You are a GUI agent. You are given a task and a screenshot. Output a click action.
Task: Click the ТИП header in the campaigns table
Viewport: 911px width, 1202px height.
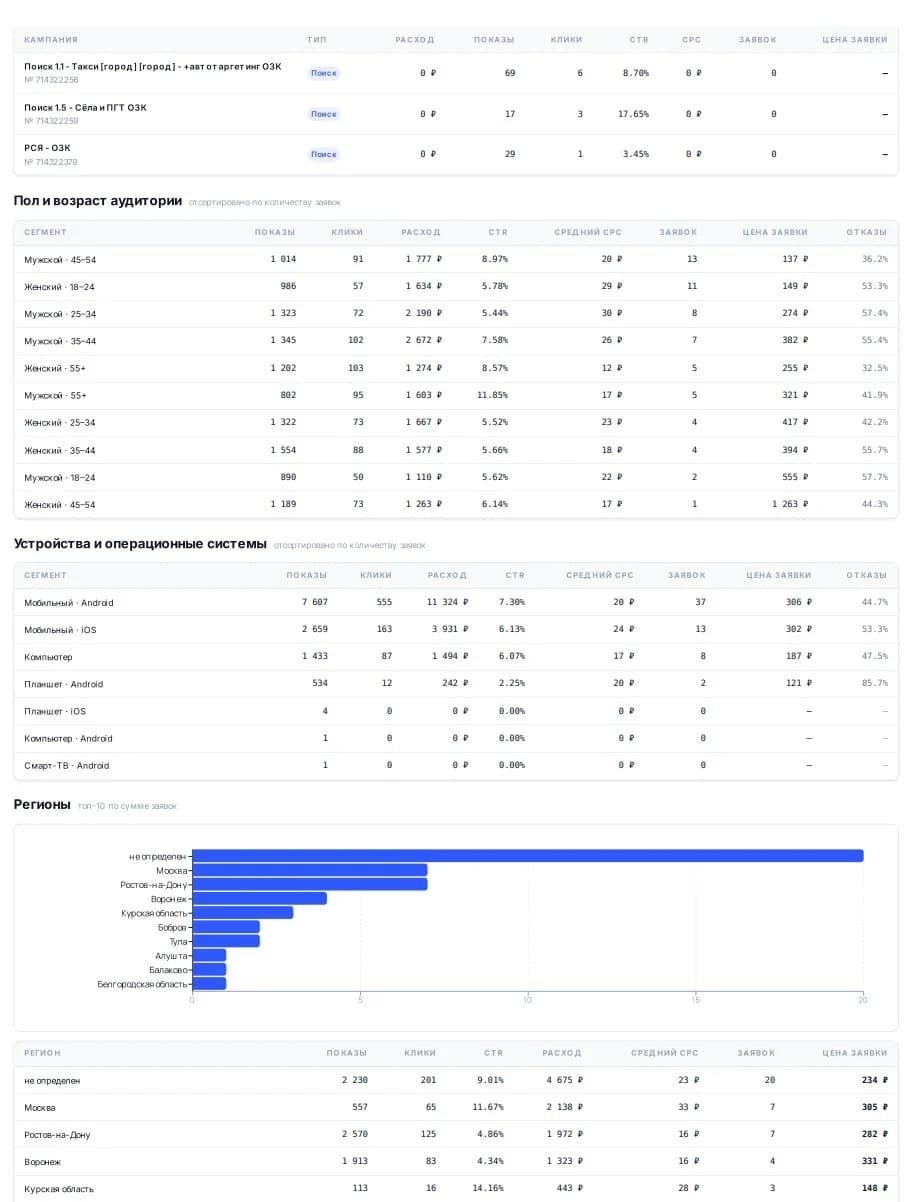(316, 40)
